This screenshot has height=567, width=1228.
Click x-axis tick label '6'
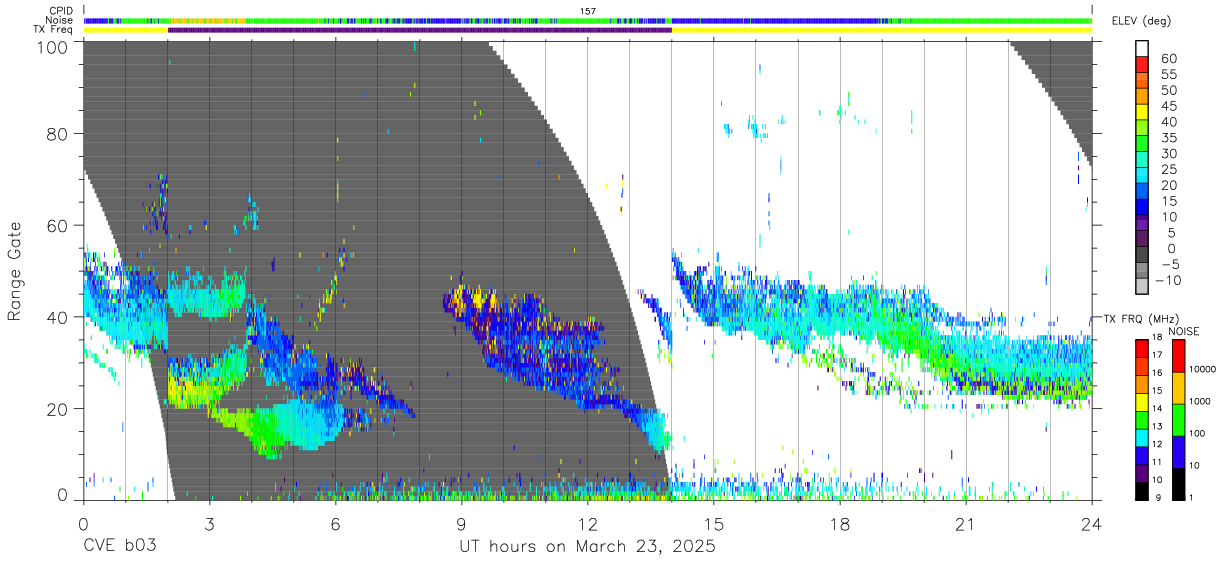[x=335, y=524]
